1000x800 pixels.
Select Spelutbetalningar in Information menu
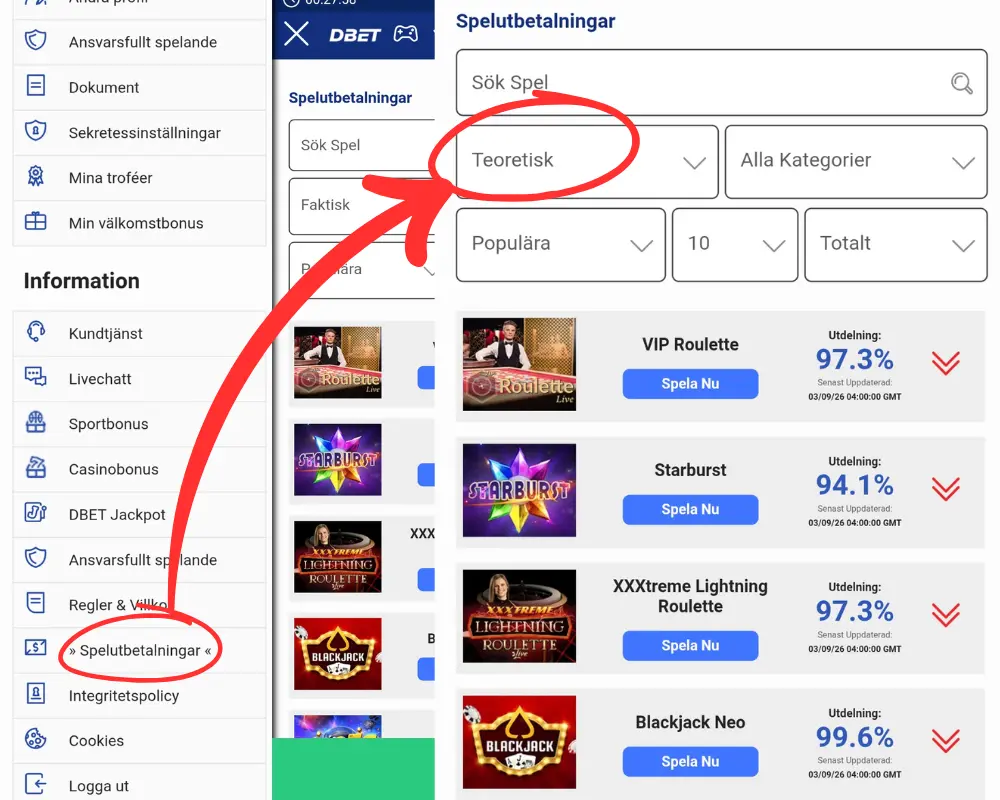139,650
